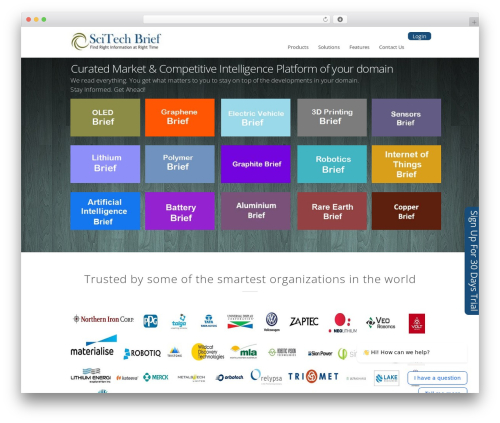Viewport: 500px width, 423px height.
Task: Click the TriMet logo
Action: click(313, 376)
